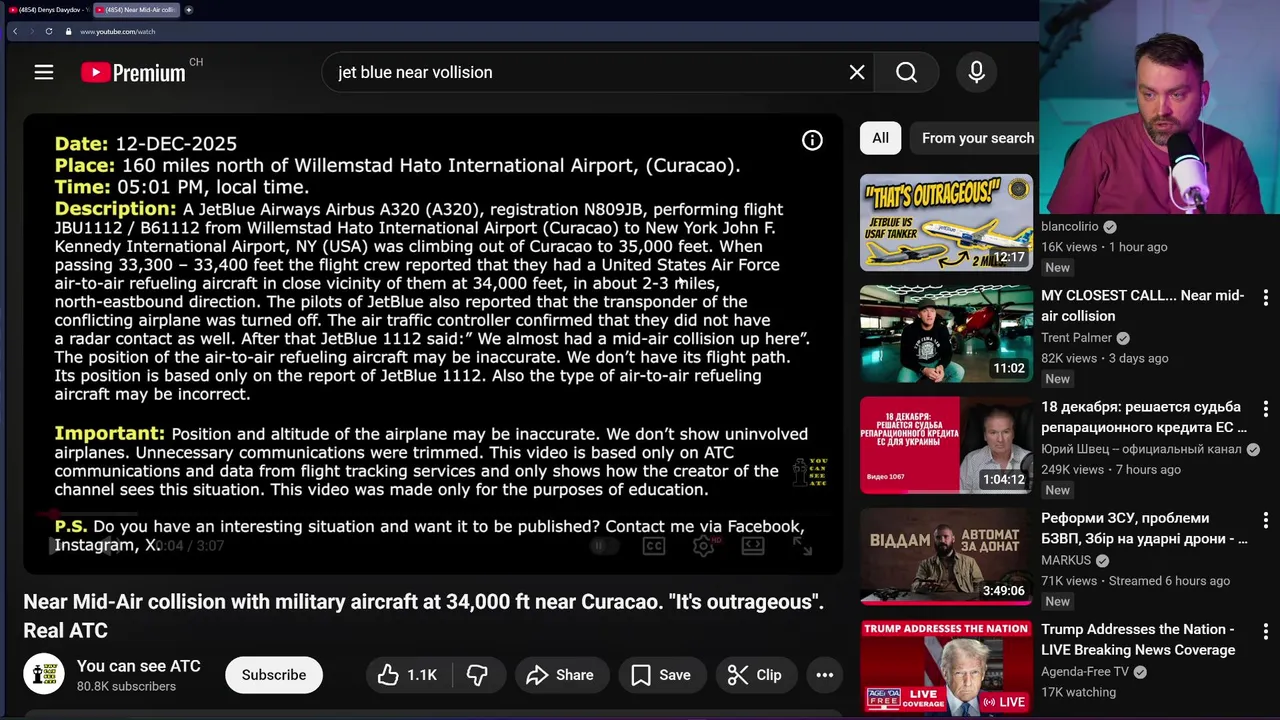Open options for Trump Addresses video
This screenshot has width=1280, height=720.
click(x=1266, y=632)
